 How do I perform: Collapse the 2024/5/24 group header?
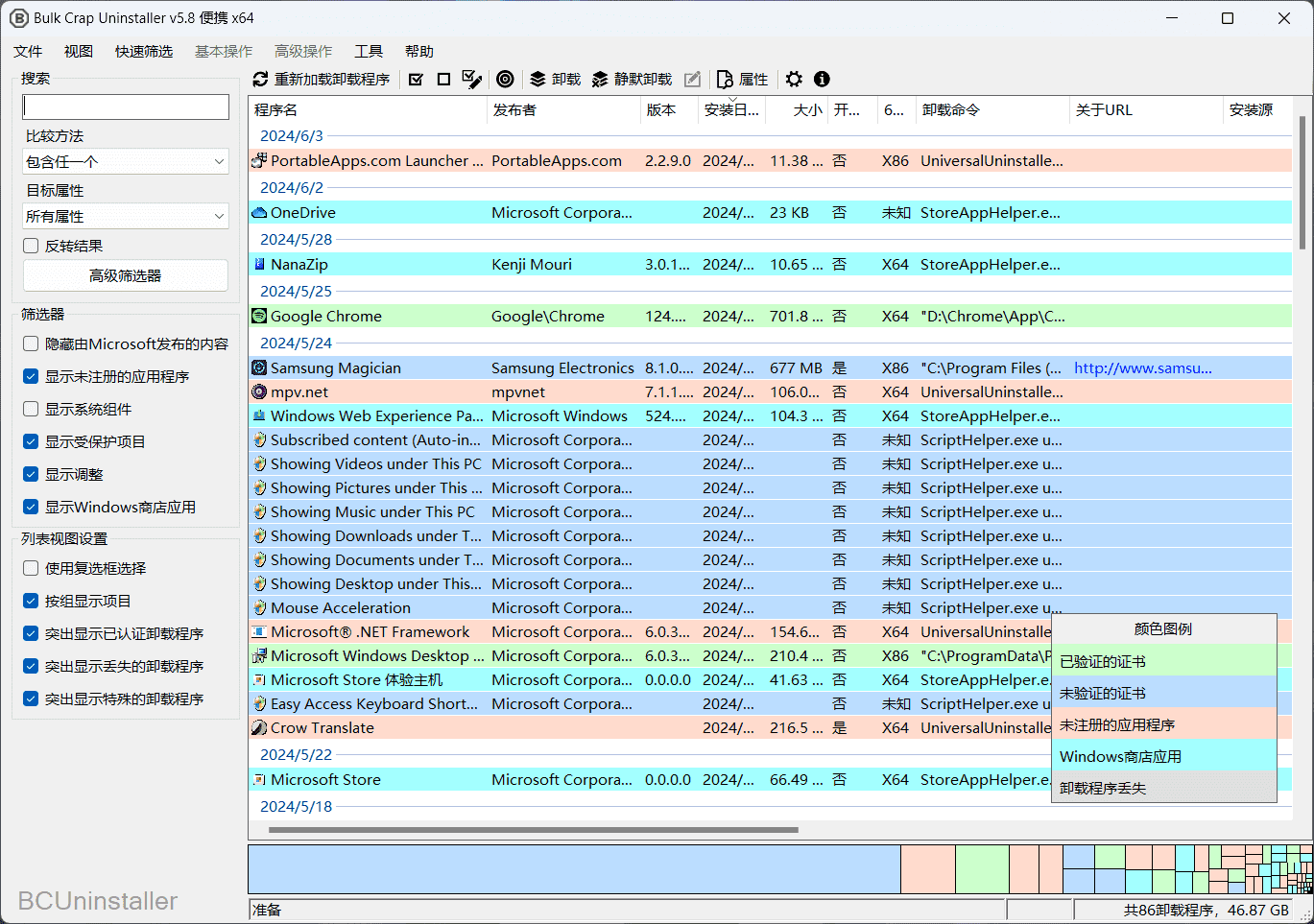pyautogui.click(x=296, y=343)
